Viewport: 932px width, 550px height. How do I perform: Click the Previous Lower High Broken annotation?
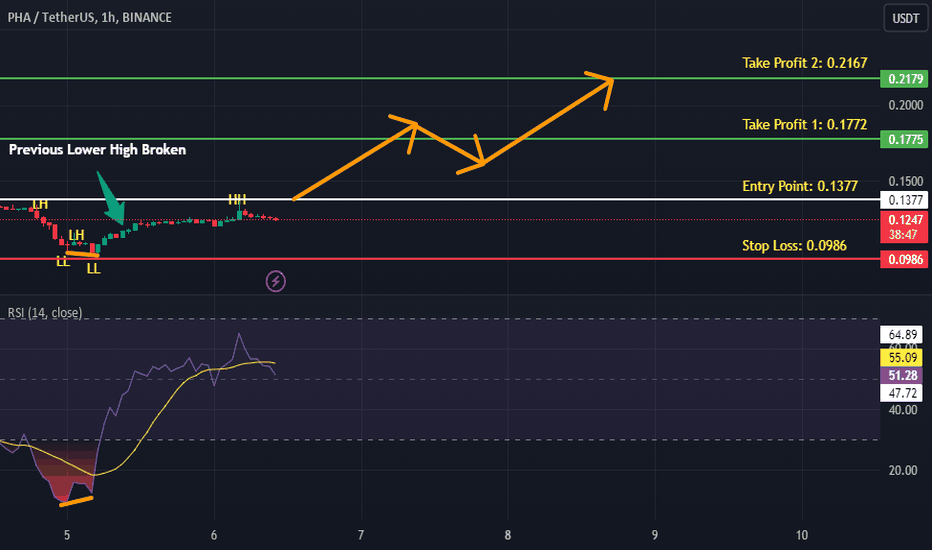coord(97,150)
